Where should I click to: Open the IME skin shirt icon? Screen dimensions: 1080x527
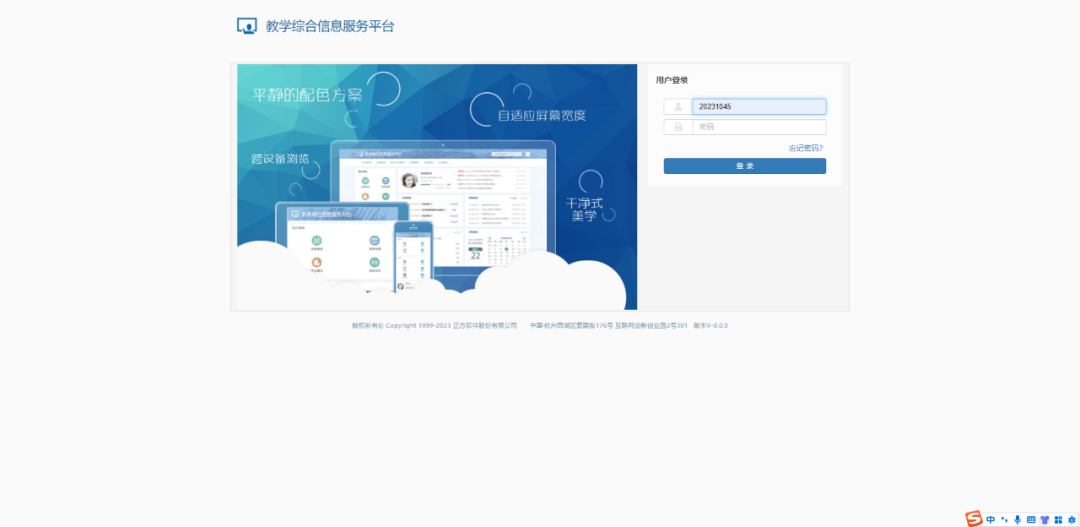click(1045, 519)
